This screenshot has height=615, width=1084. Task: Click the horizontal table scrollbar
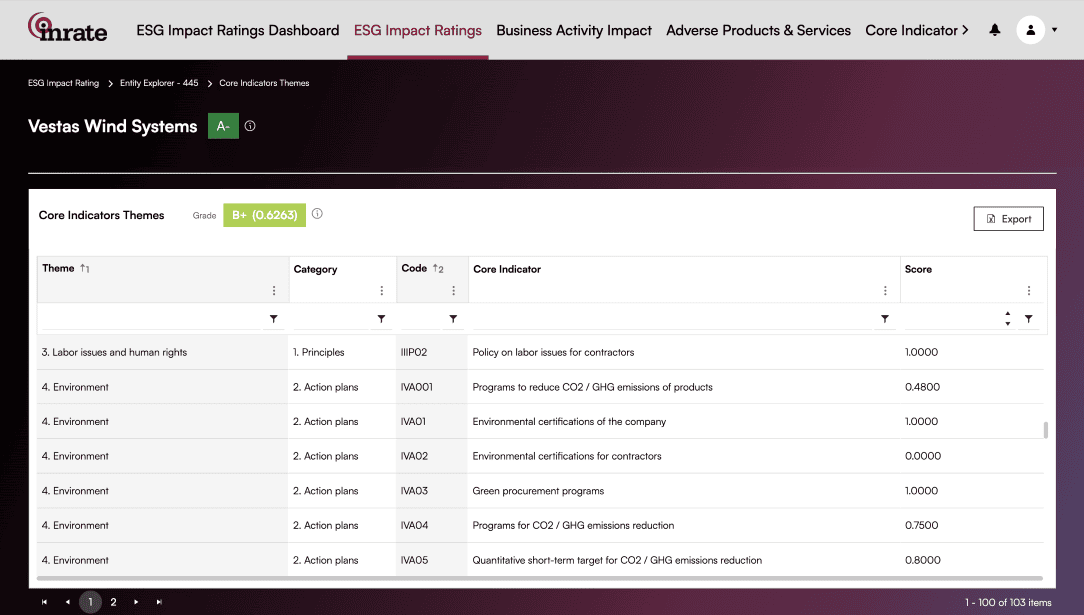539,578
